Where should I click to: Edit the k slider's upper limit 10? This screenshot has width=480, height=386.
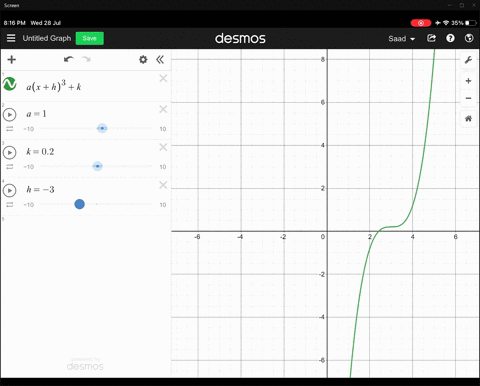163,167
